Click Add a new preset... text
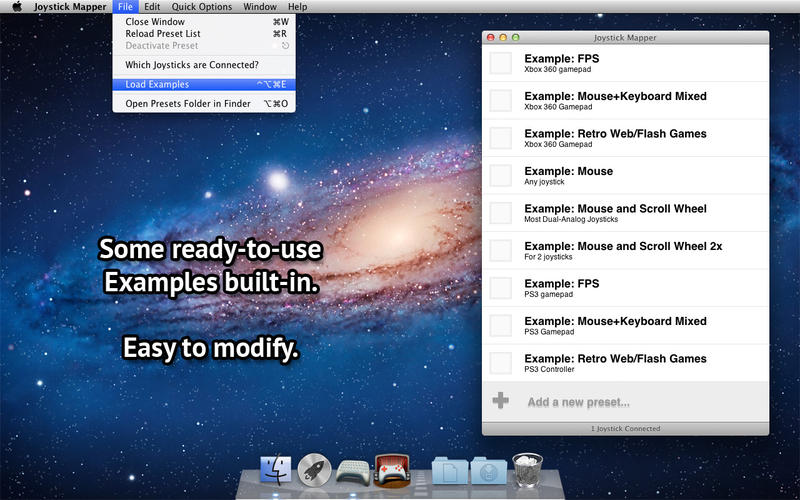This screenshot has width=800, height=500. click(578, 402)
